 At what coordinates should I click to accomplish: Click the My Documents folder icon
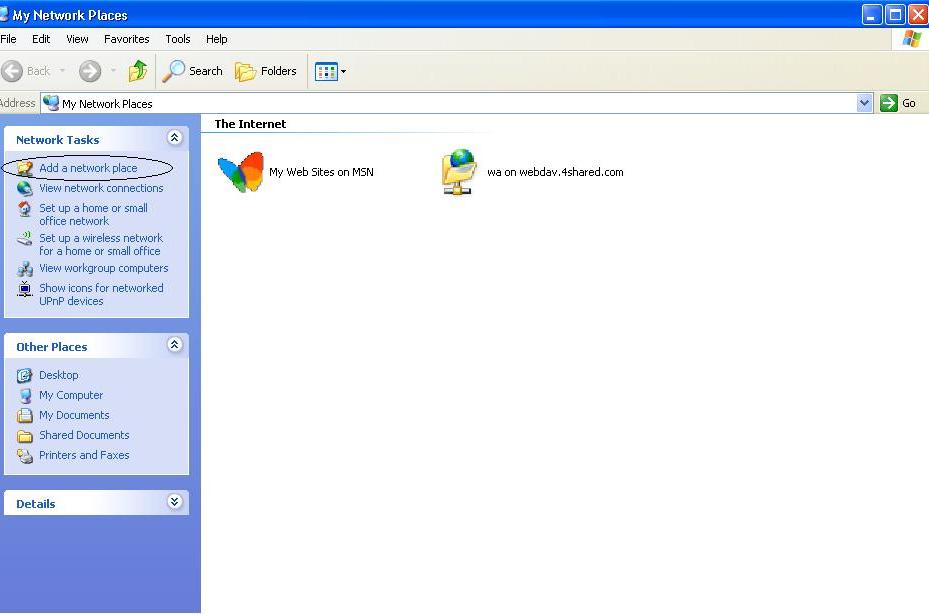click(24, 415)
